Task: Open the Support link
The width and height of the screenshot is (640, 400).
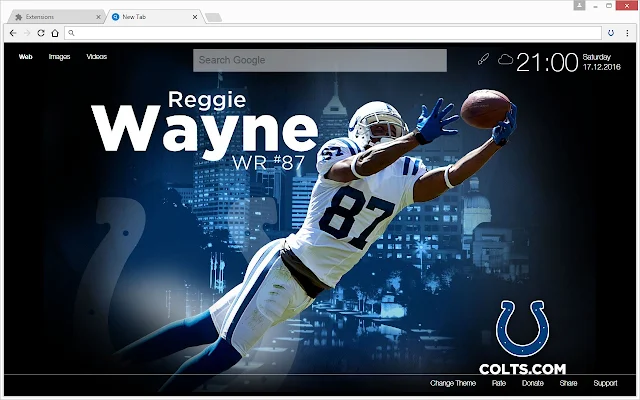Action: tap(605, 383)
